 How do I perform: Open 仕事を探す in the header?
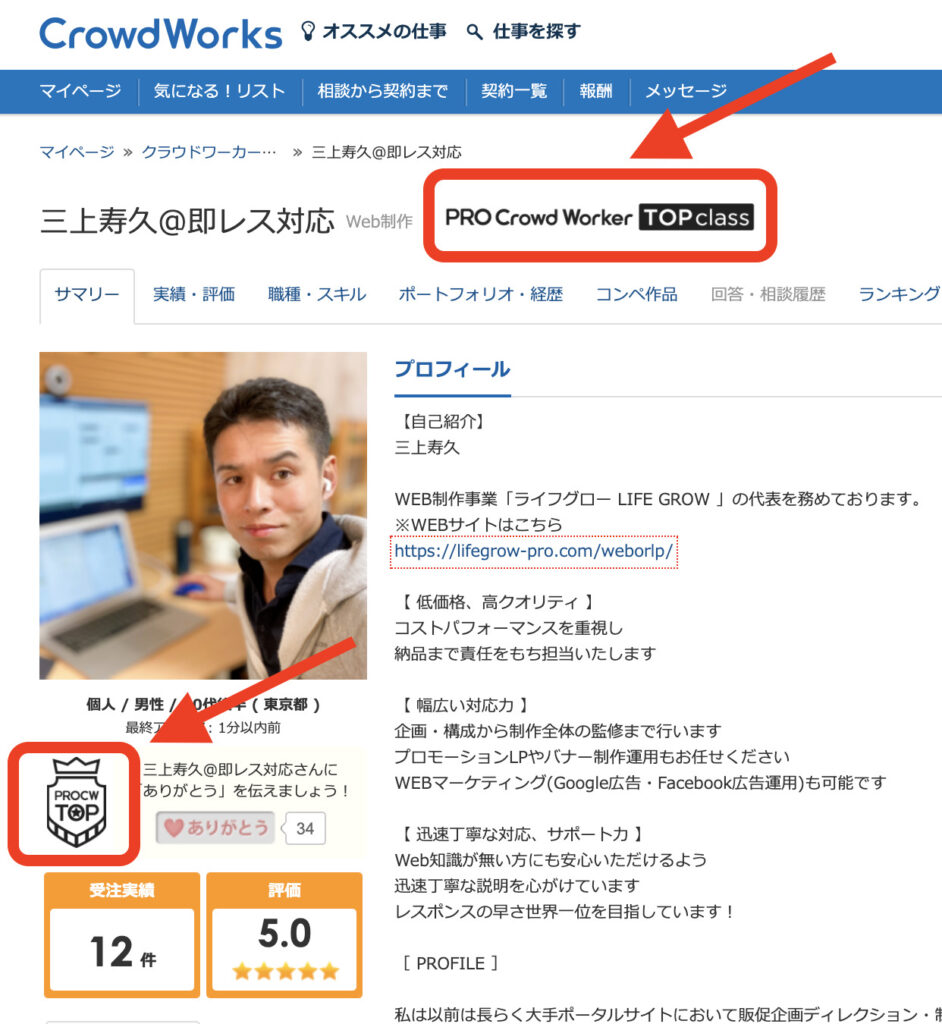pos(536,31)
